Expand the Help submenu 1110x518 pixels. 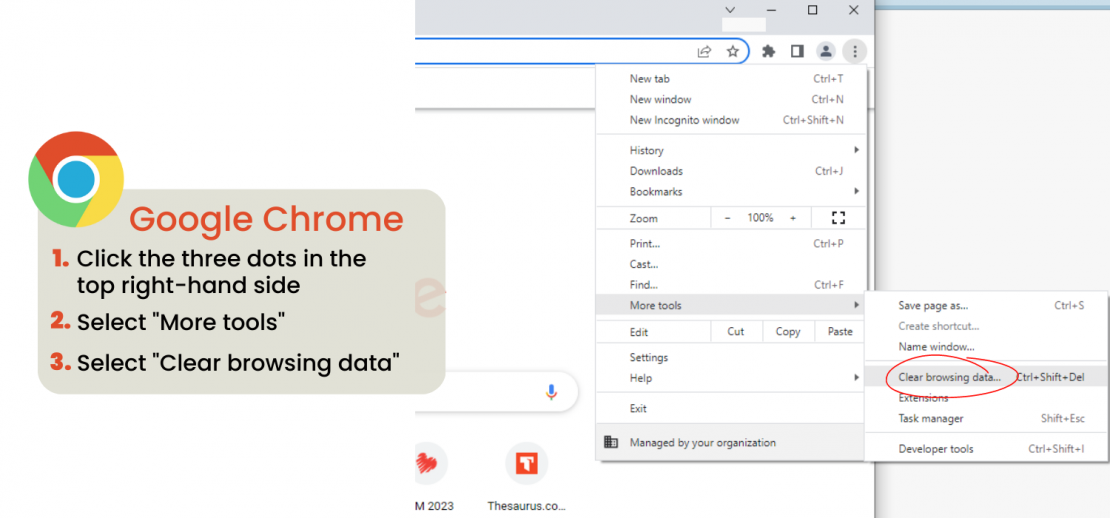pyautogui.click(x=731, y=378)
